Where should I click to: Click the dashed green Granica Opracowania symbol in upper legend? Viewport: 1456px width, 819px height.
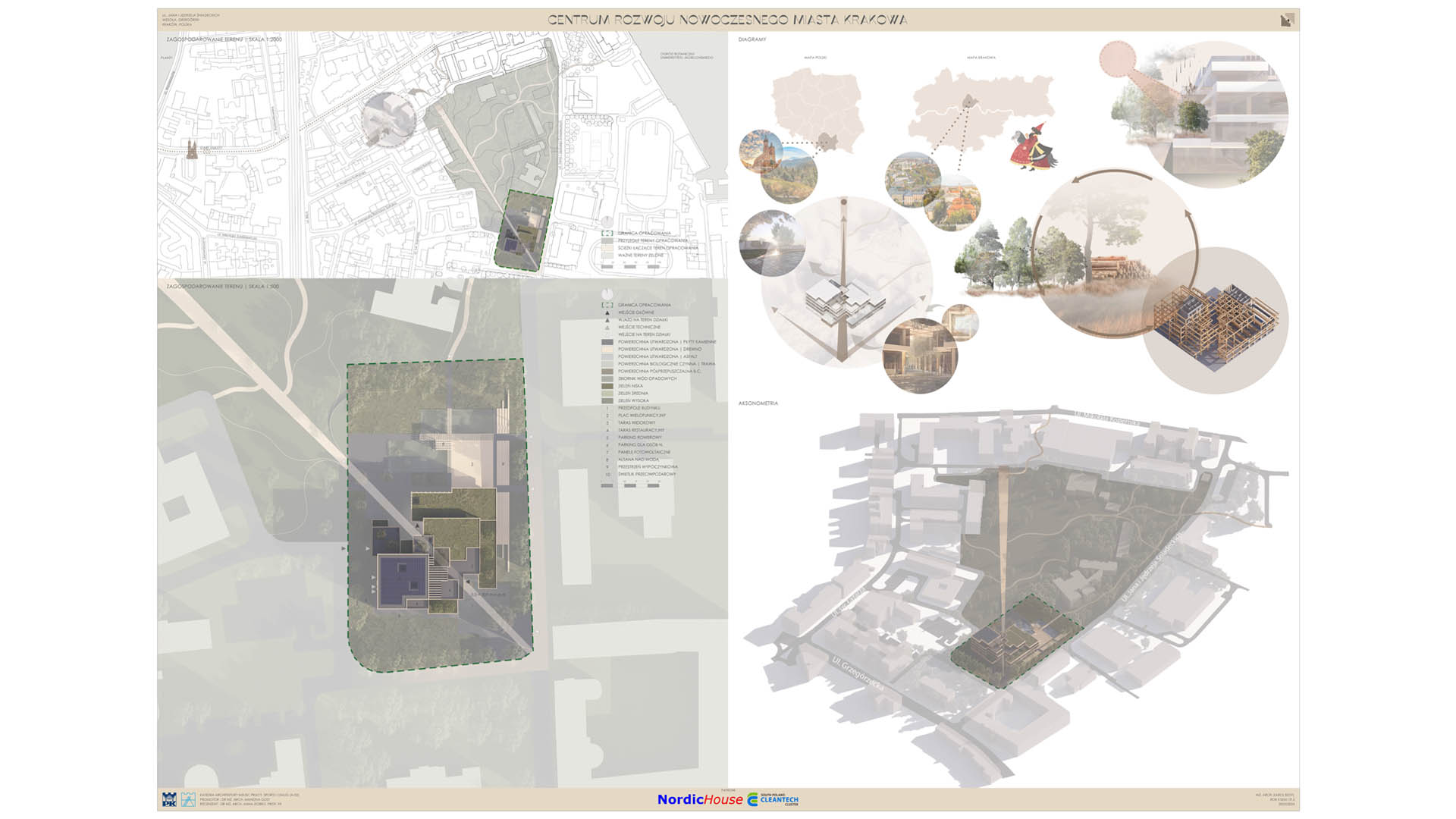pos(607,233)
